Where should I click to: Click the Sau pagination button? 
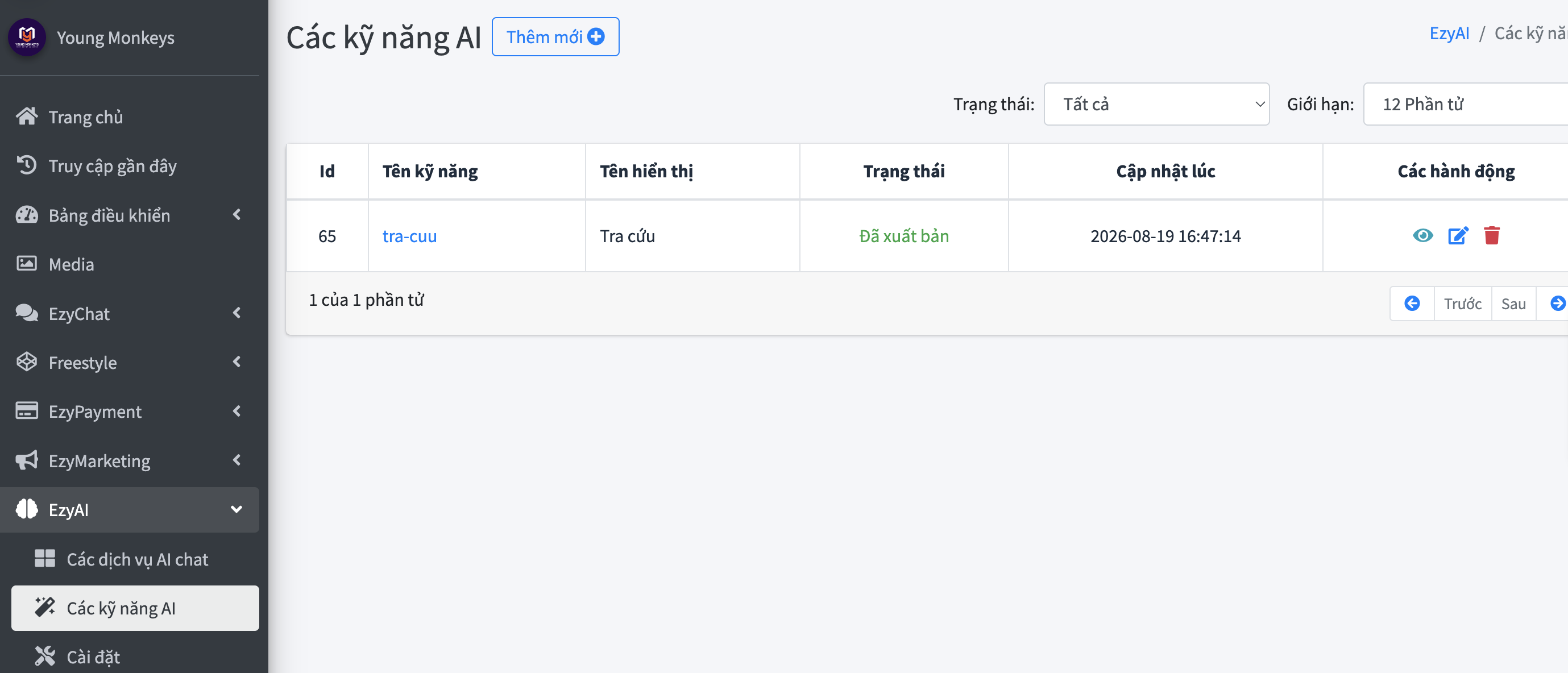tap(1513, 303)
